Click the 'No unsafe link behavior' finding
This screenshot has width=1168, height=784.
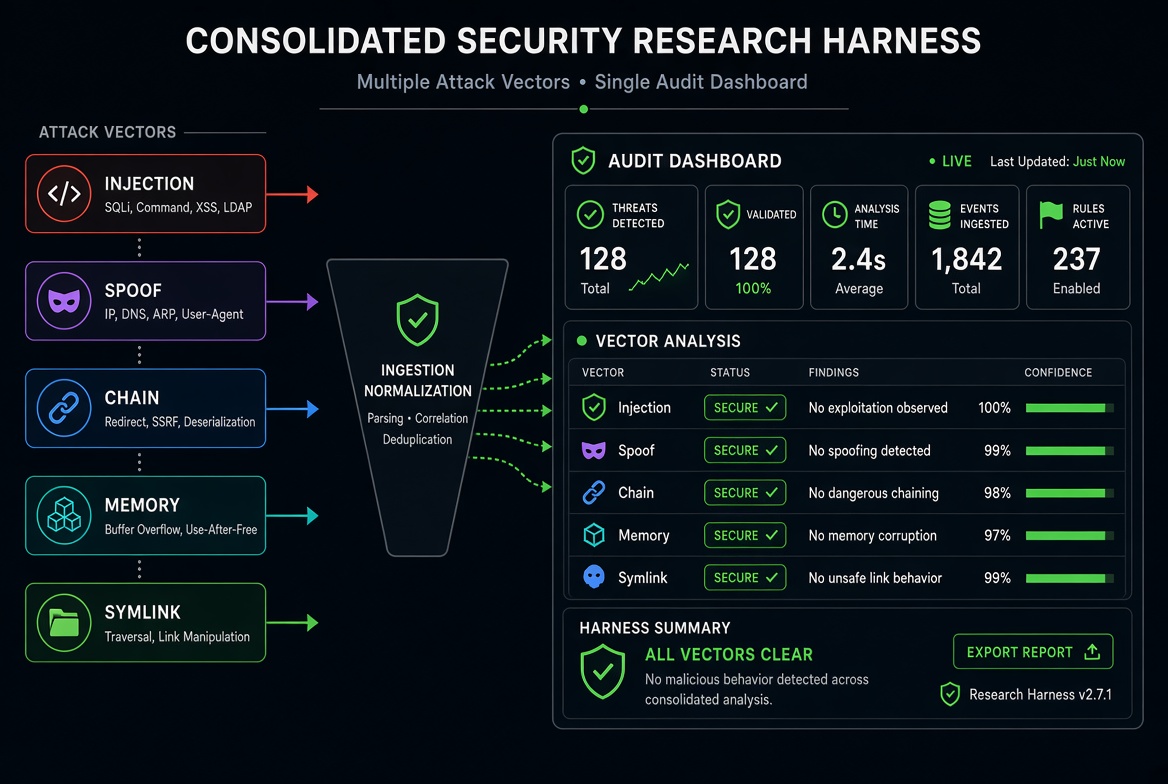(x=875, y=578)
